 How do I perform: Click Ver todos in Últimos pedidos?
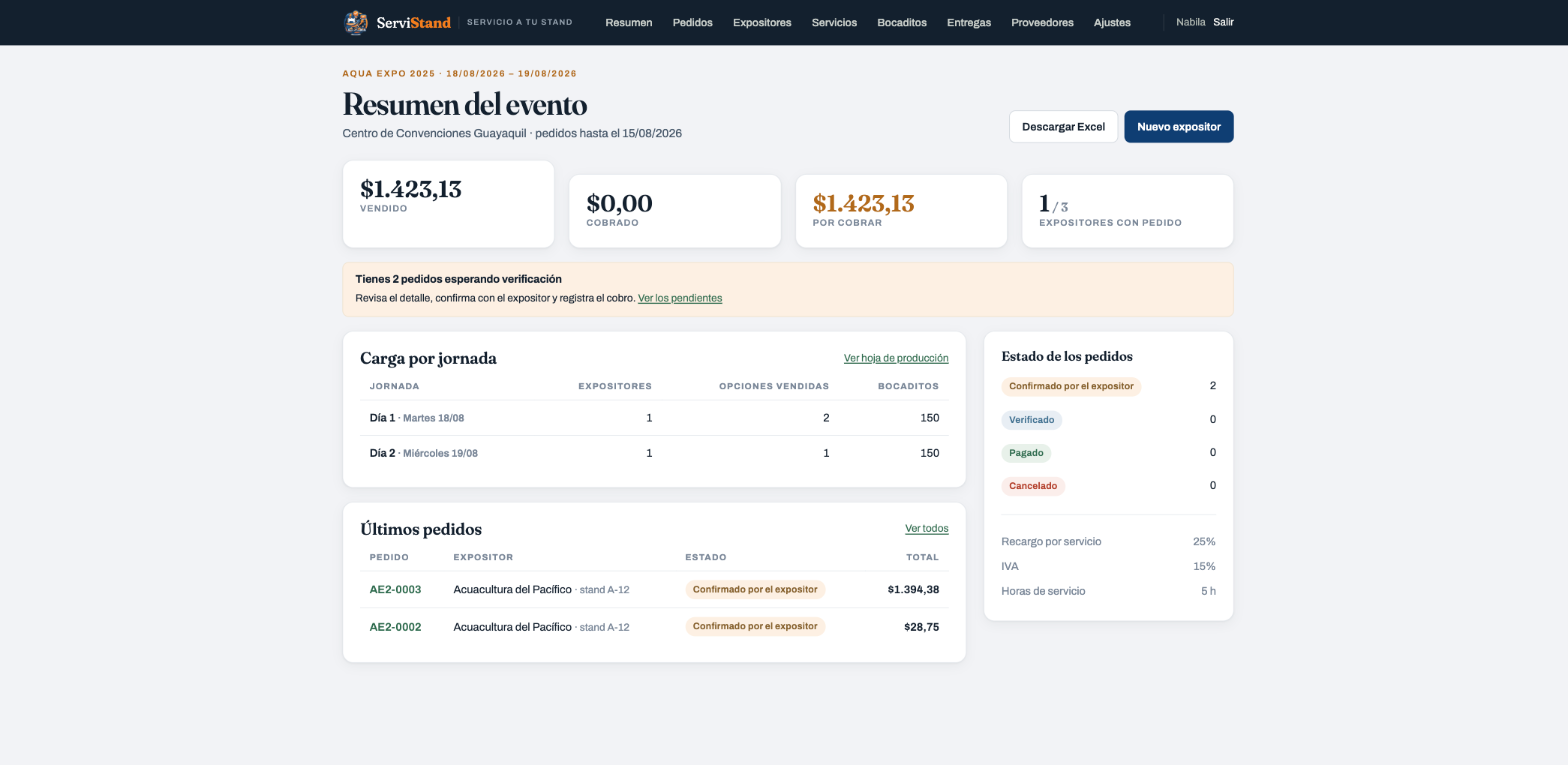927,528
